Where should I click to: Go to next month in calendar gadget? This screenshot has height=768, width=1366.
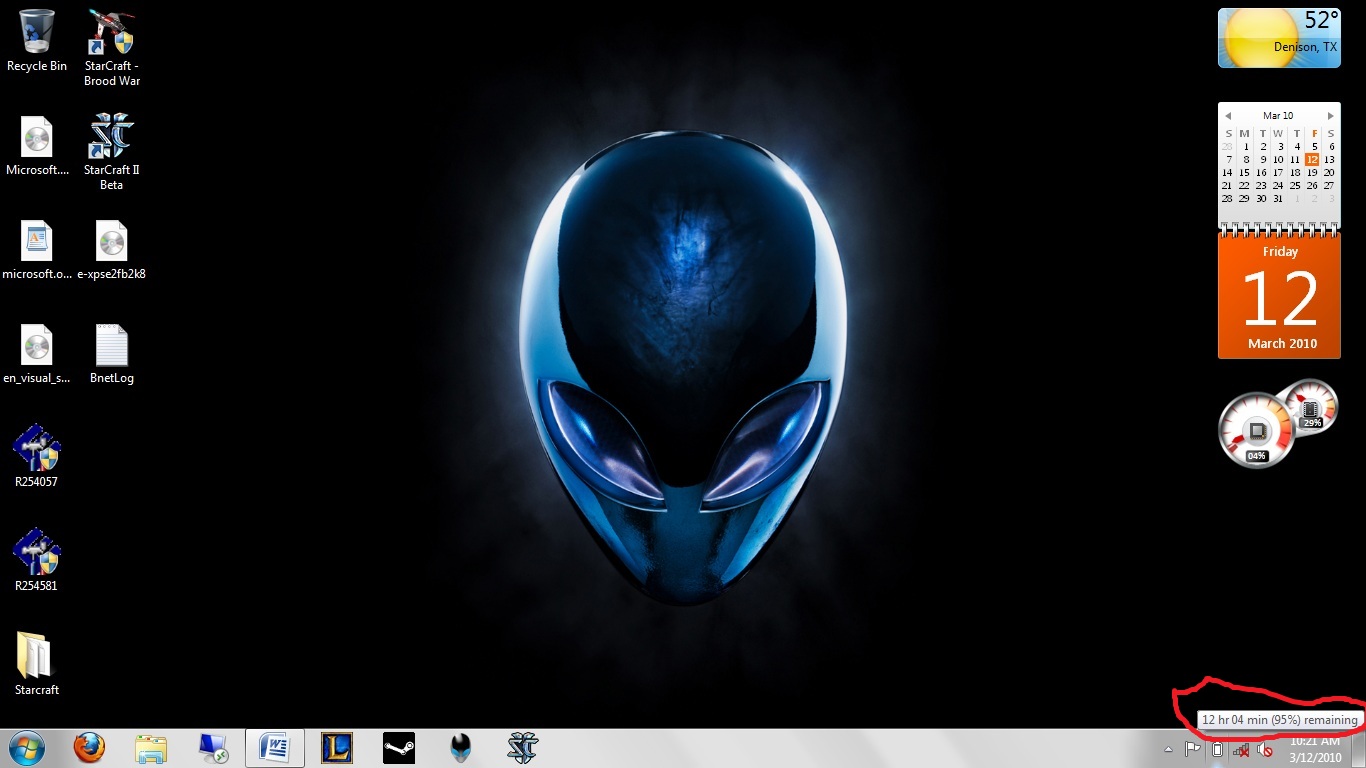pos(1330,116)
